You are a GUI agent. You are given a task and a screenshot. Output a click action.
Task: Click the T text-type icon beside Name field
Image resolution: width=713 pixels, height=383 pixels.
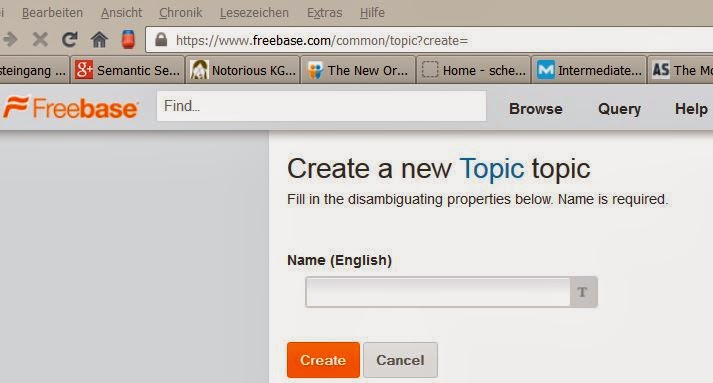pyautogui.click(x=583, y=292)
